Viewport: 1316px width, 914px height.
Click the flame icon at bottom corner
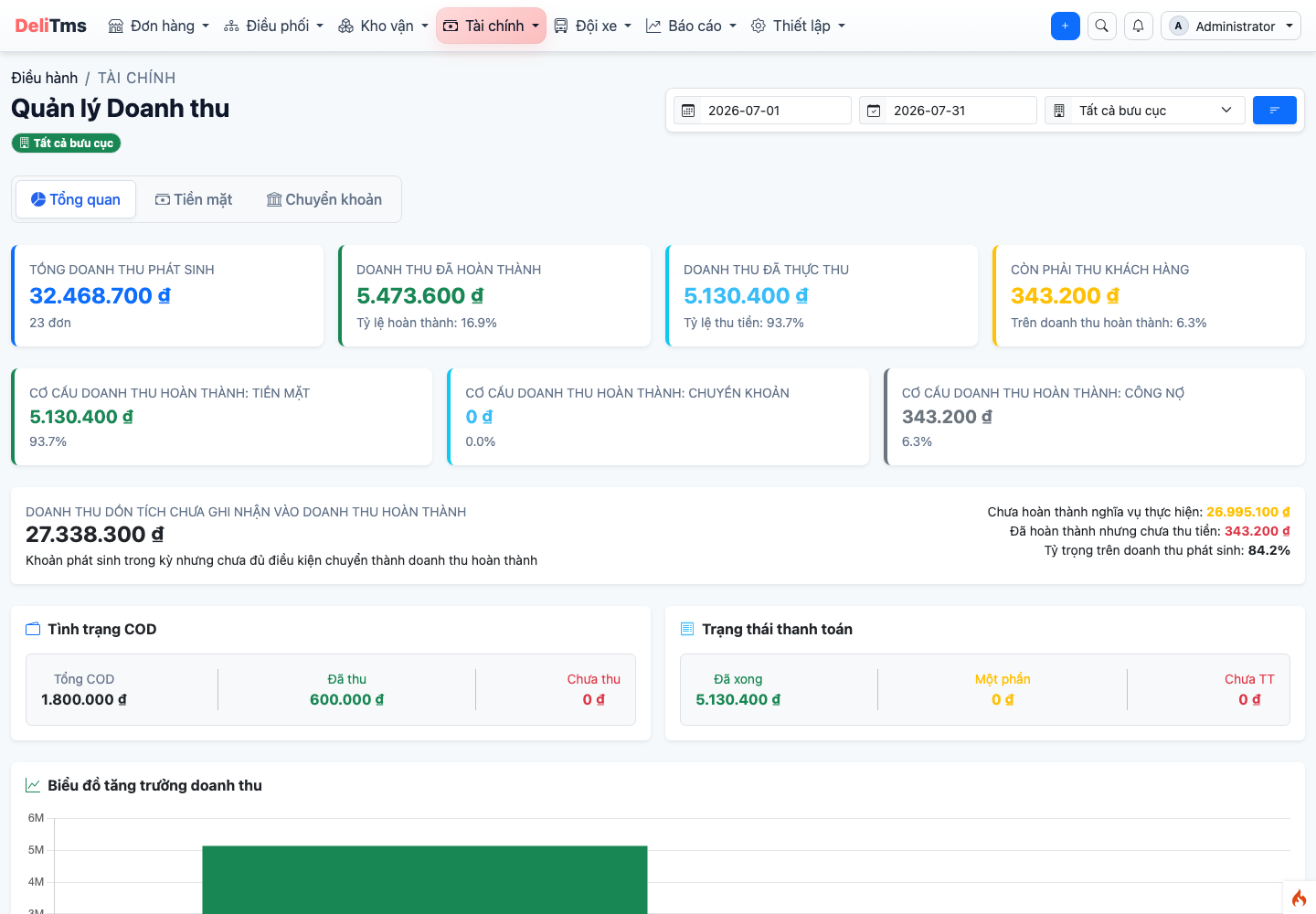(x=1300, y=898)
